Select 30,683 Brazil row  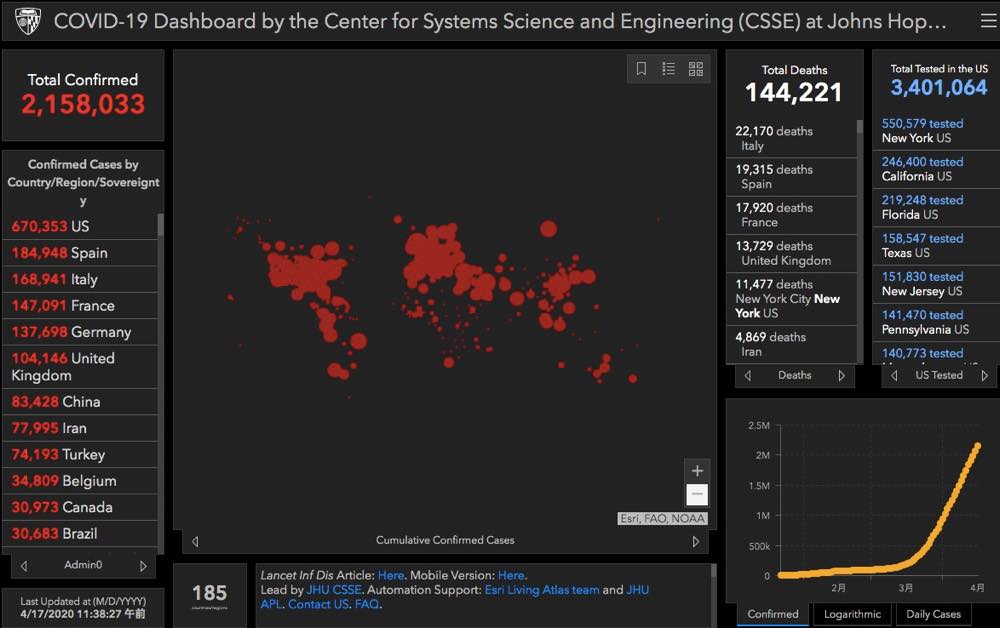click(80, 534)
